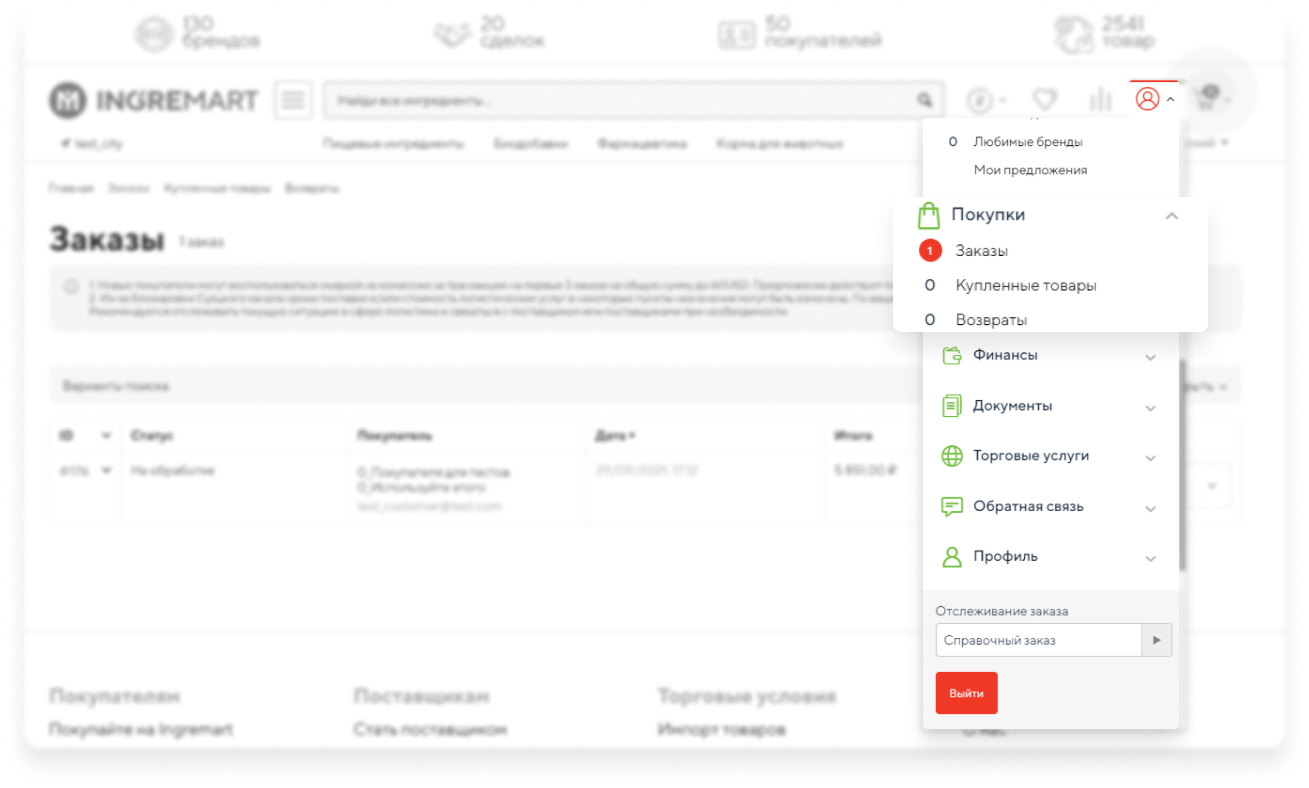1309x788 pixels.
Task: Open the comparison bar chart icon
Action: [x=1101, y=99]
